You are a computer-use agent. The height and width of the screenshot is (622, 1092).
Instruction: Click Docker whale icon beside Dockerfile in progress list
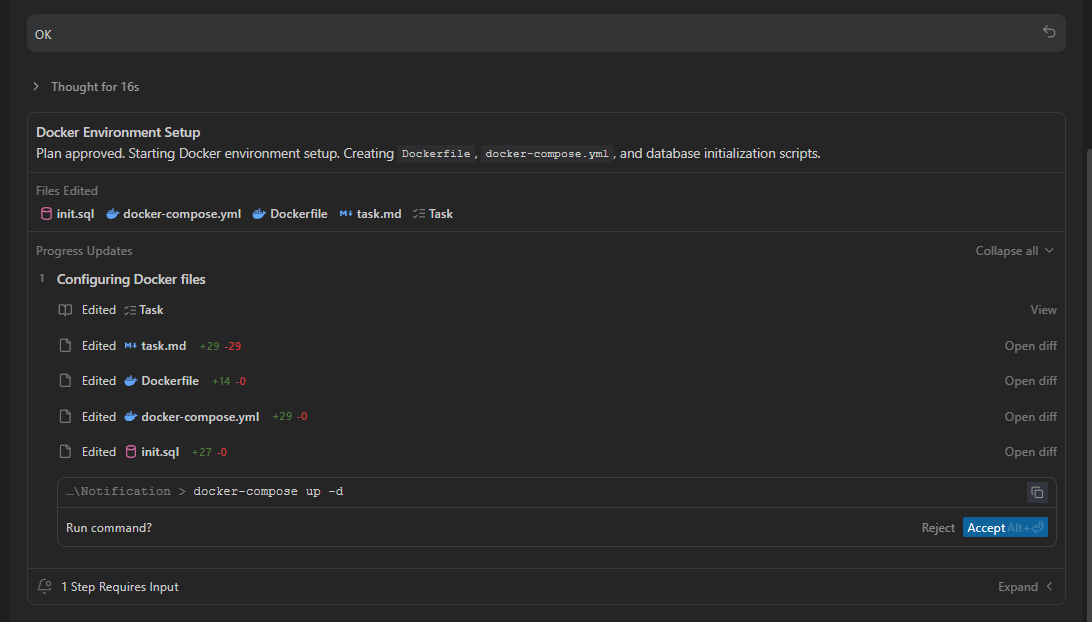pos(130,381)
